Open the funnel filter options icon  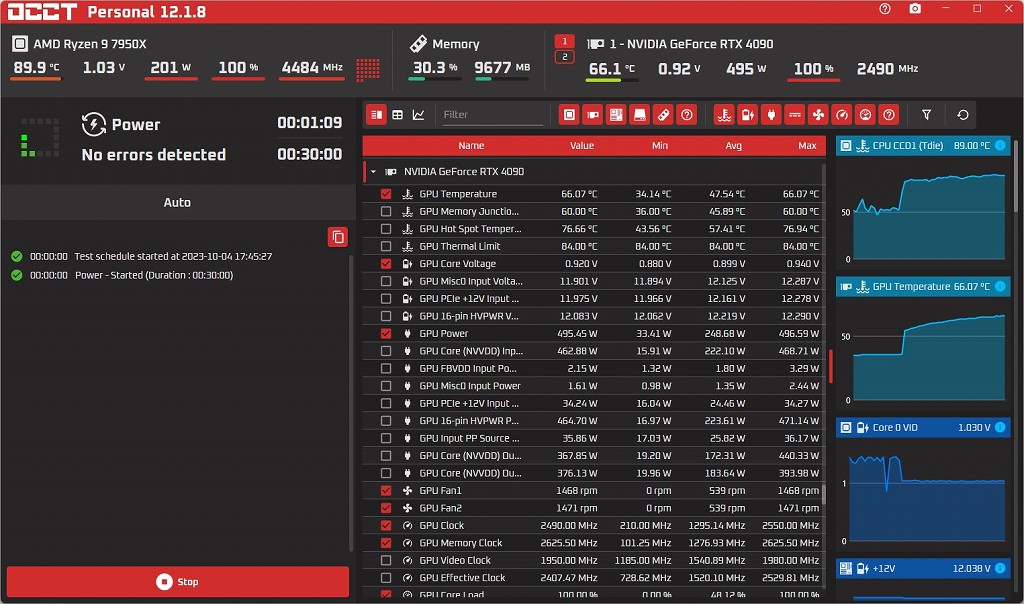pos(926,115)
